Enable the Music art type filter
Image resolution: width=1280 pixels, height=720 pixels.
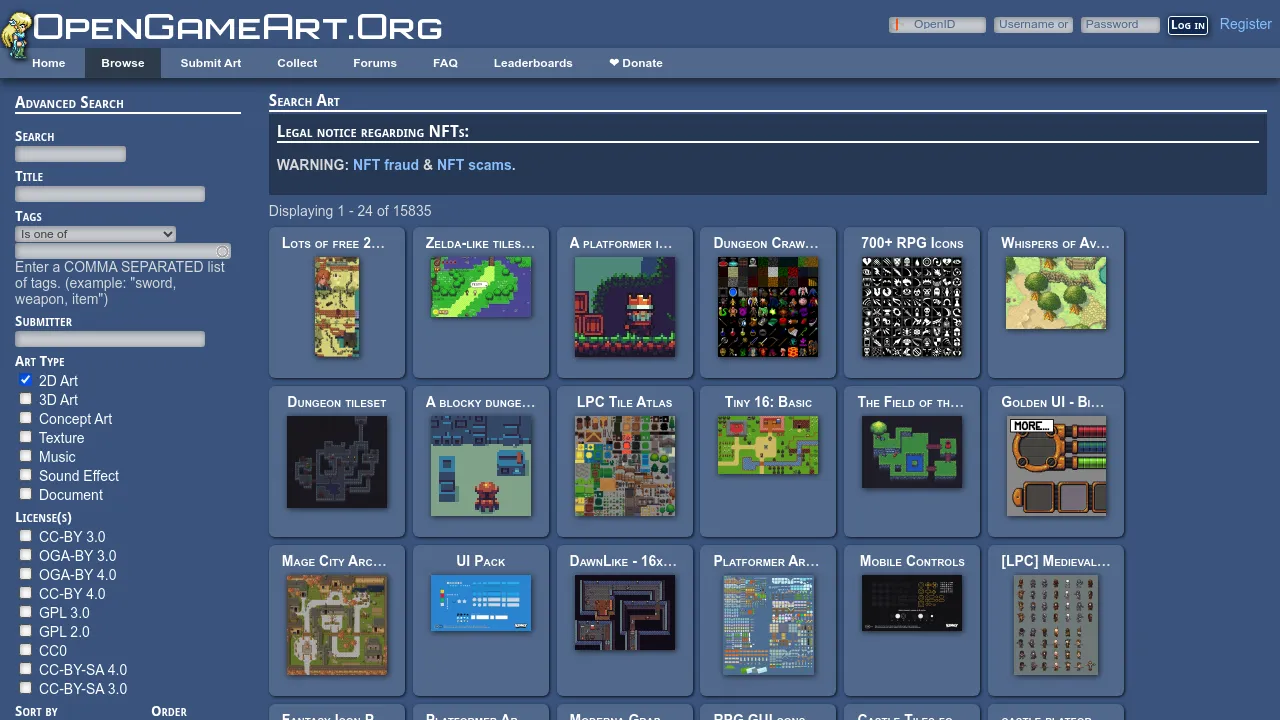point(25,456)
